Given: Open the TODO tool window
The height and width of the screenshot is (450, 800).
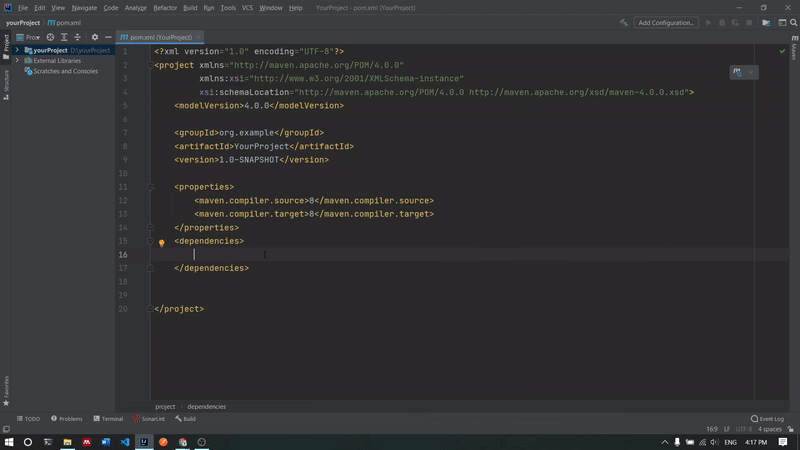Looking at the screenshot, I should click(x=28, y=419).
